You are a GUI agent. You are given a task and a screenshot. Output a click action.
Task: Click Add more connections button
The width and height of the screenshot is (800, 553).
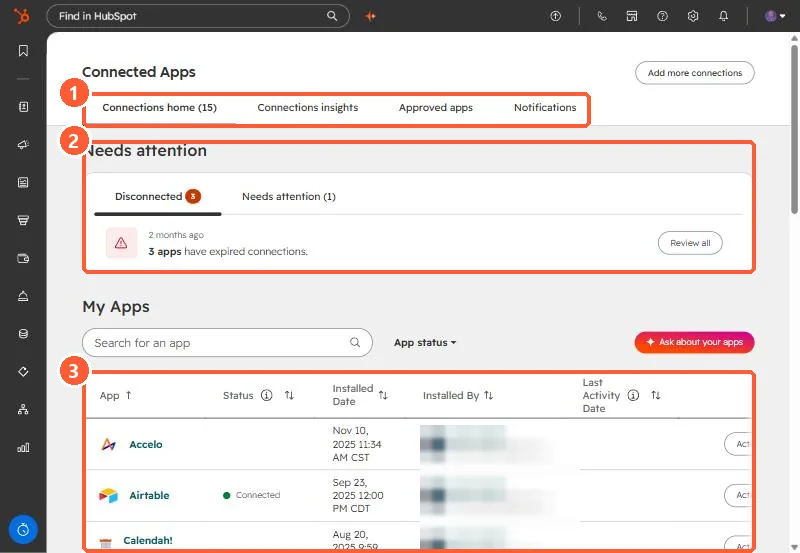[694, 73]
